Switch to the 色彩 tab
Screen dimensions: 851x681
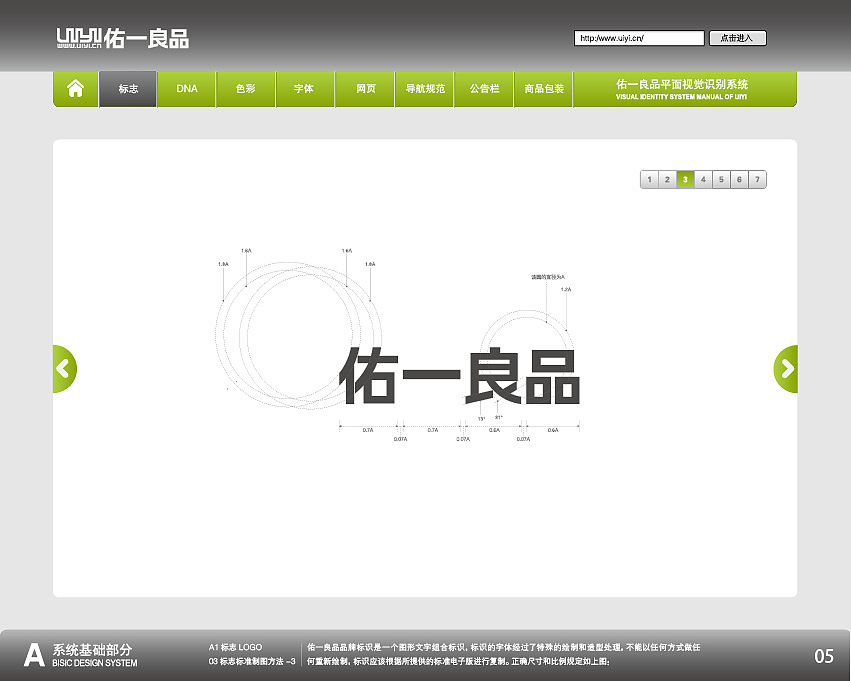(x=246, y=88)
